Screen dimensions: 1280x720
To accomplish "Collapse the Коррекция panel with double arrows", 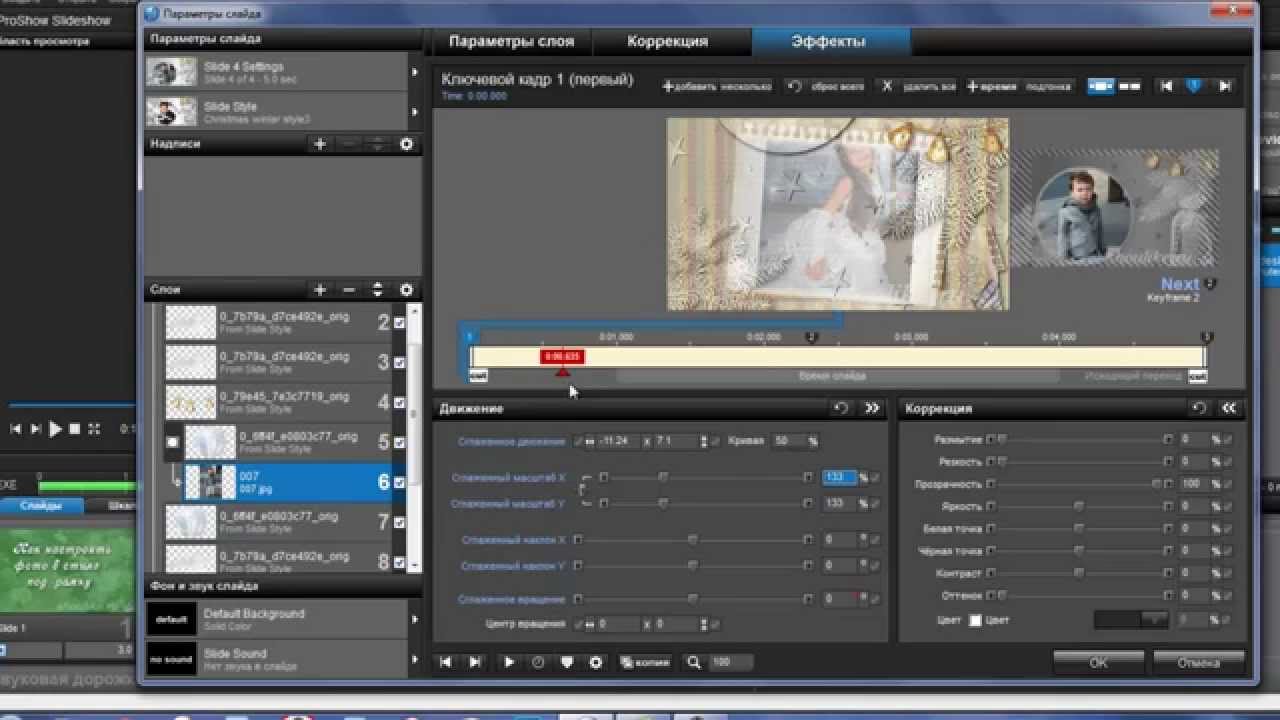I will point(1229,408).
